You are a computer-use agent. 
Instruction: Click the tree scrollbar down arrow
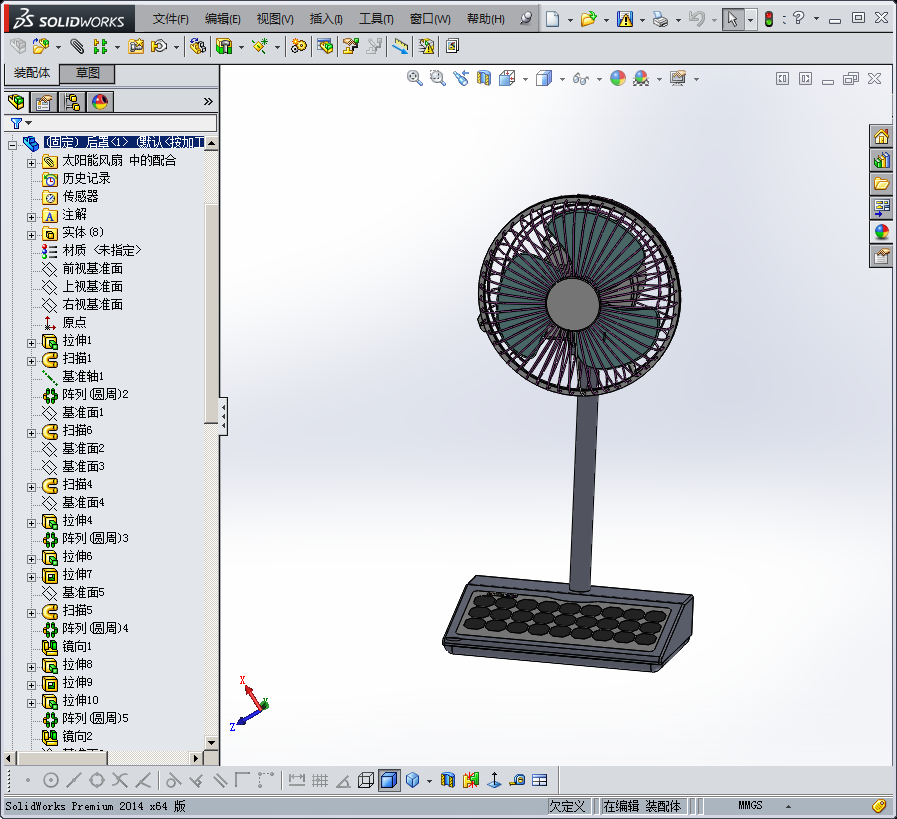[212, 743]
